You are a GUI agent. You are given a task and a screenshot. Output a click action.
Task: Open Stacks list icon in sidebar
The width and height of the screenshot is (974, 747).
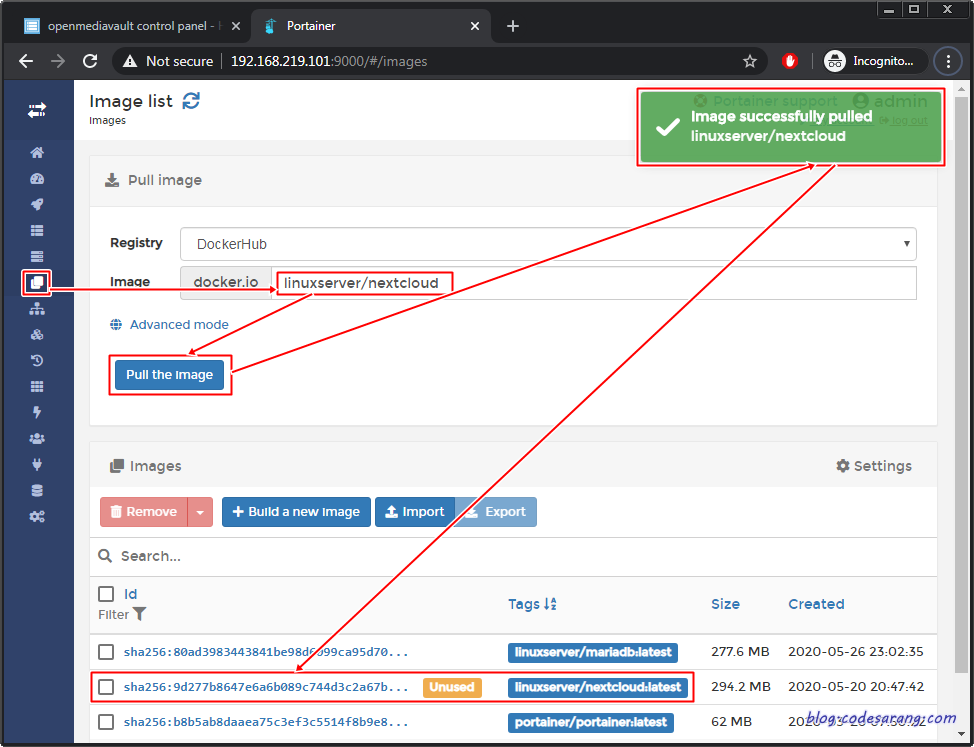tap(37, 230)
